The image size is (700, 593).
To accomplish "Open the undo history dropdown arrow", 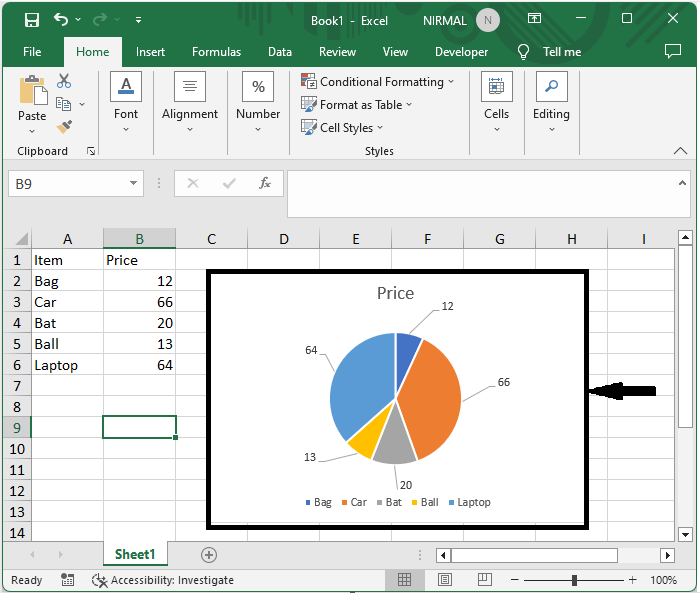I will tap(78, 20).
